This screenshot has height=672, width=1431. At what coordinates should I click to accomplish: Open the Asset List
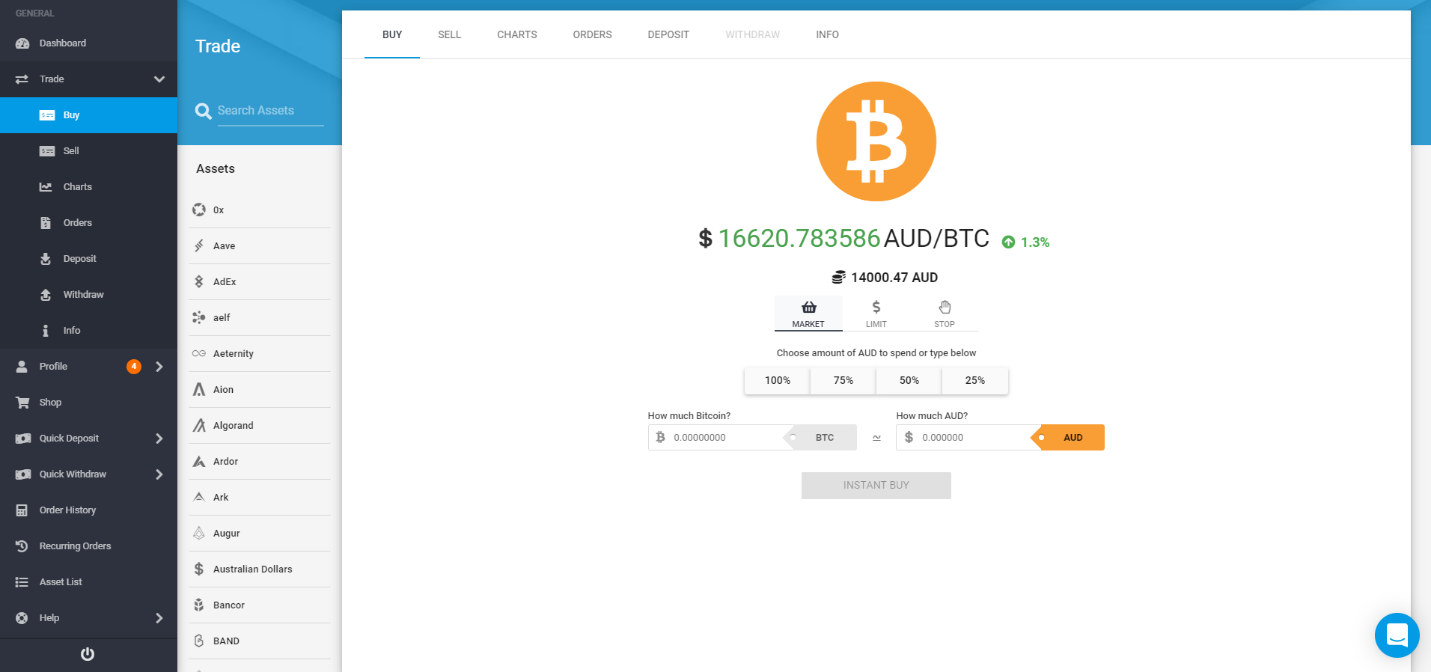88,582
